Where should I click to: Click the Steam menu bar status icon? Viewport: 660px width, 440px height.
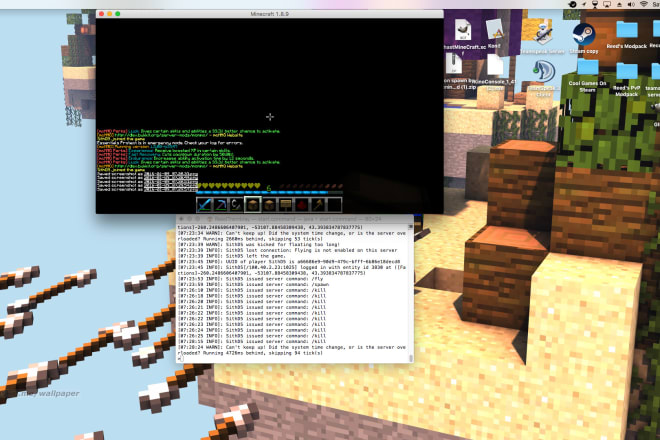pos(572,4)
